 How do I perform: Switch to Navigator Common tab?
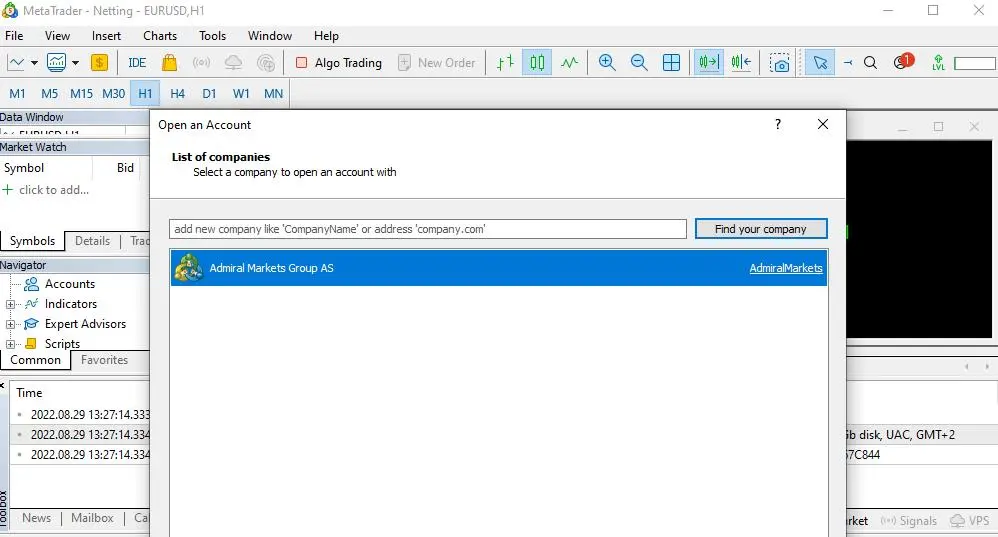(x=35, y=359)
